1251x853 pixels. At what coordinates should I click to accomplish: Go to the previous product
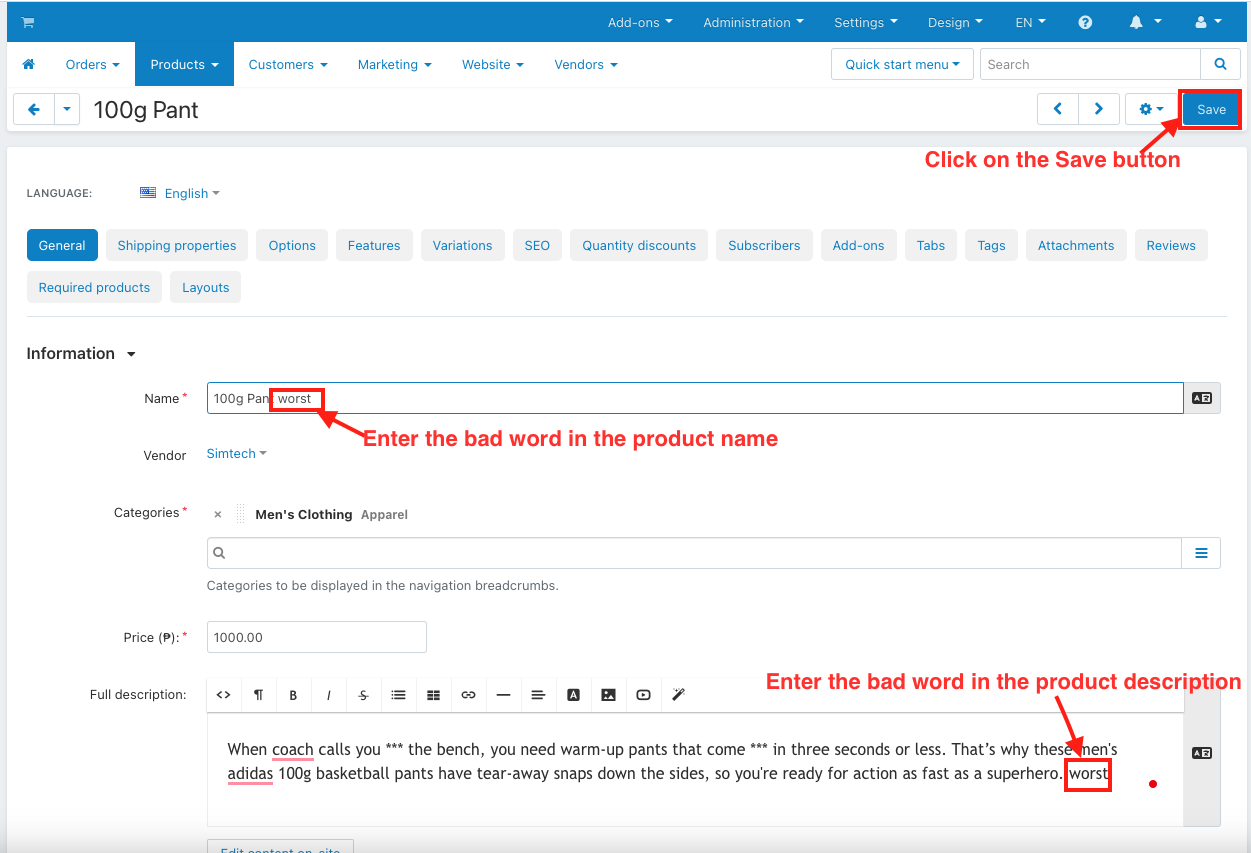point(1057,110)
